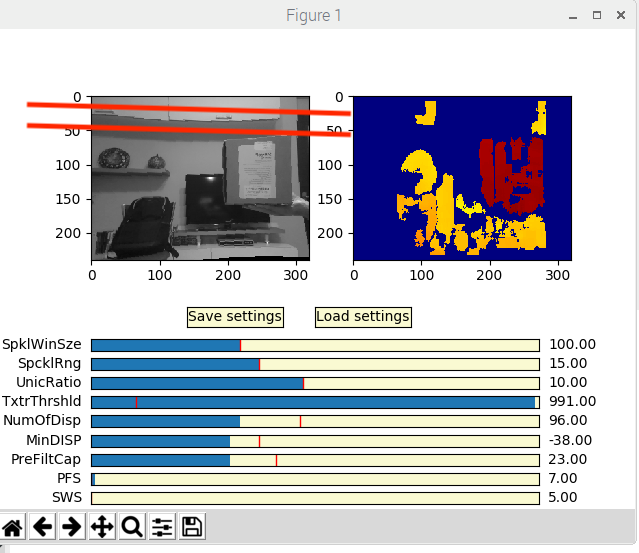639x553 pixels.
Task: Click the MinDISP slider bar
Action: (315, 440)
